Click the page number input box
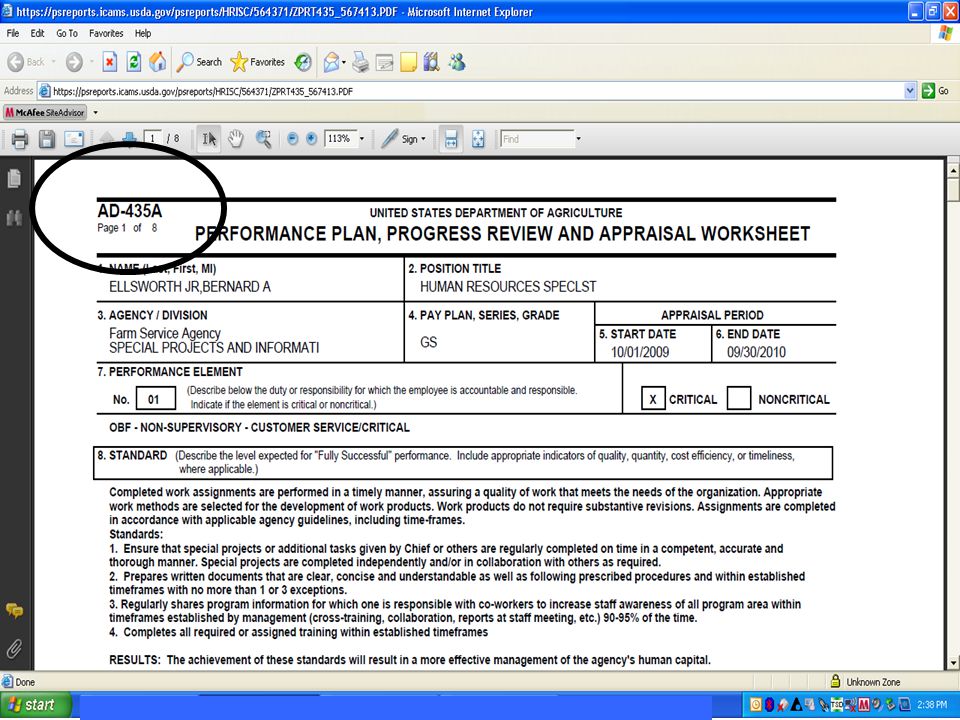 click(x=152, y=139)
